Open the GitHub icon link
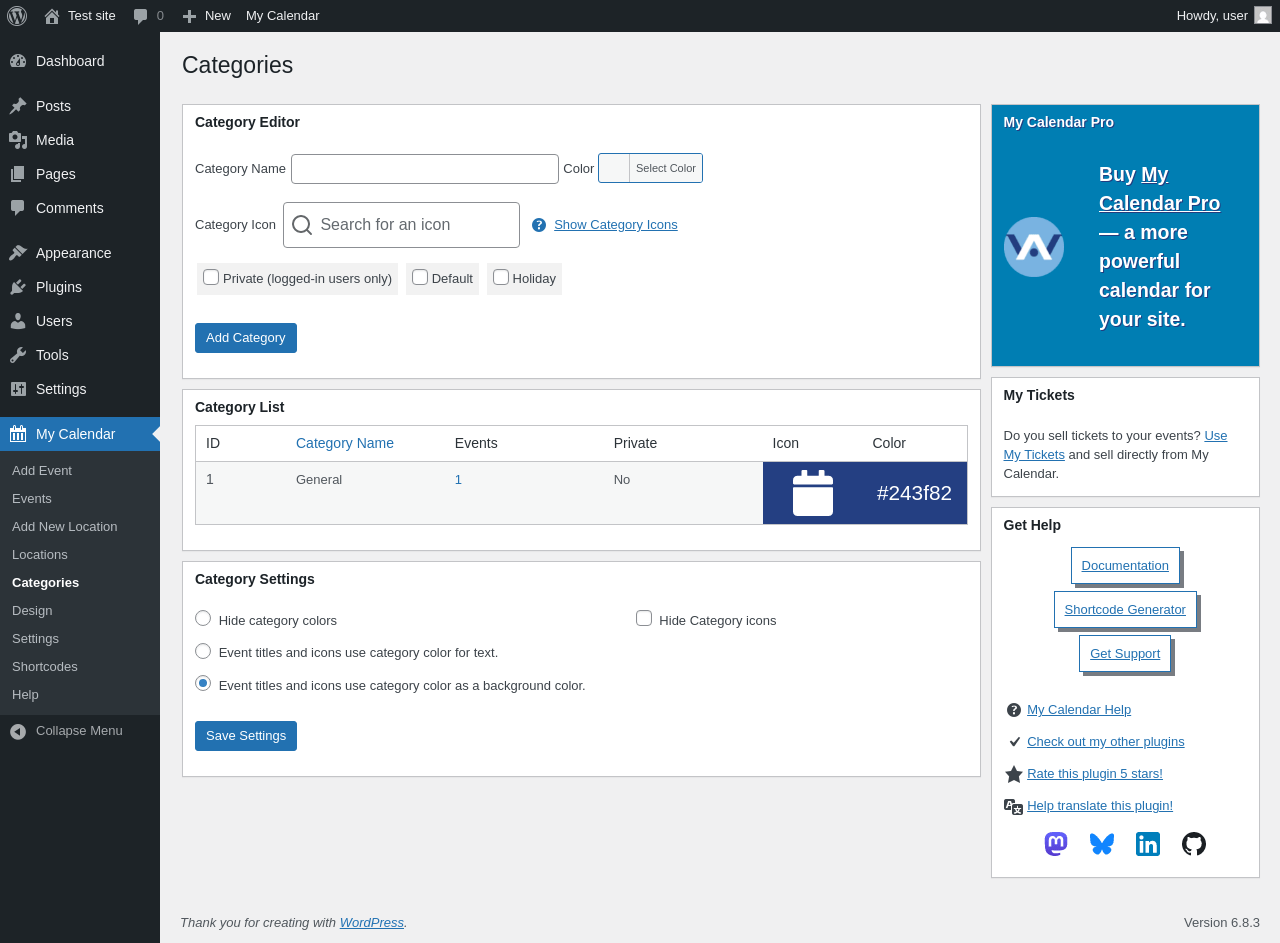The height and width of the screenshot is (943, 1280). pyautogui.click(x=1194, y=844)
